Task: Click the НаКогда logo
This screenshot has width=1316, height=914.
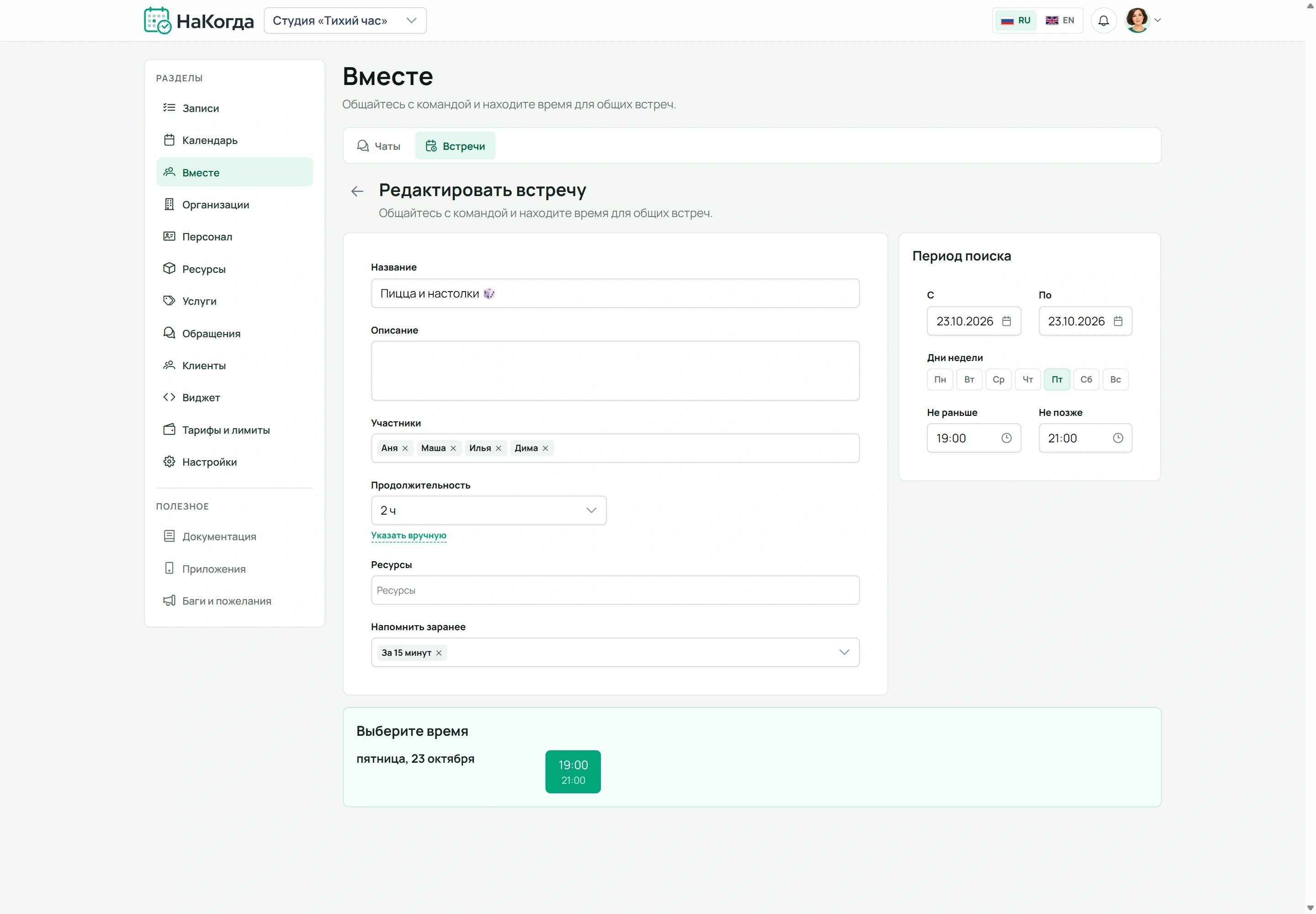Action: [x=199, y=21]
